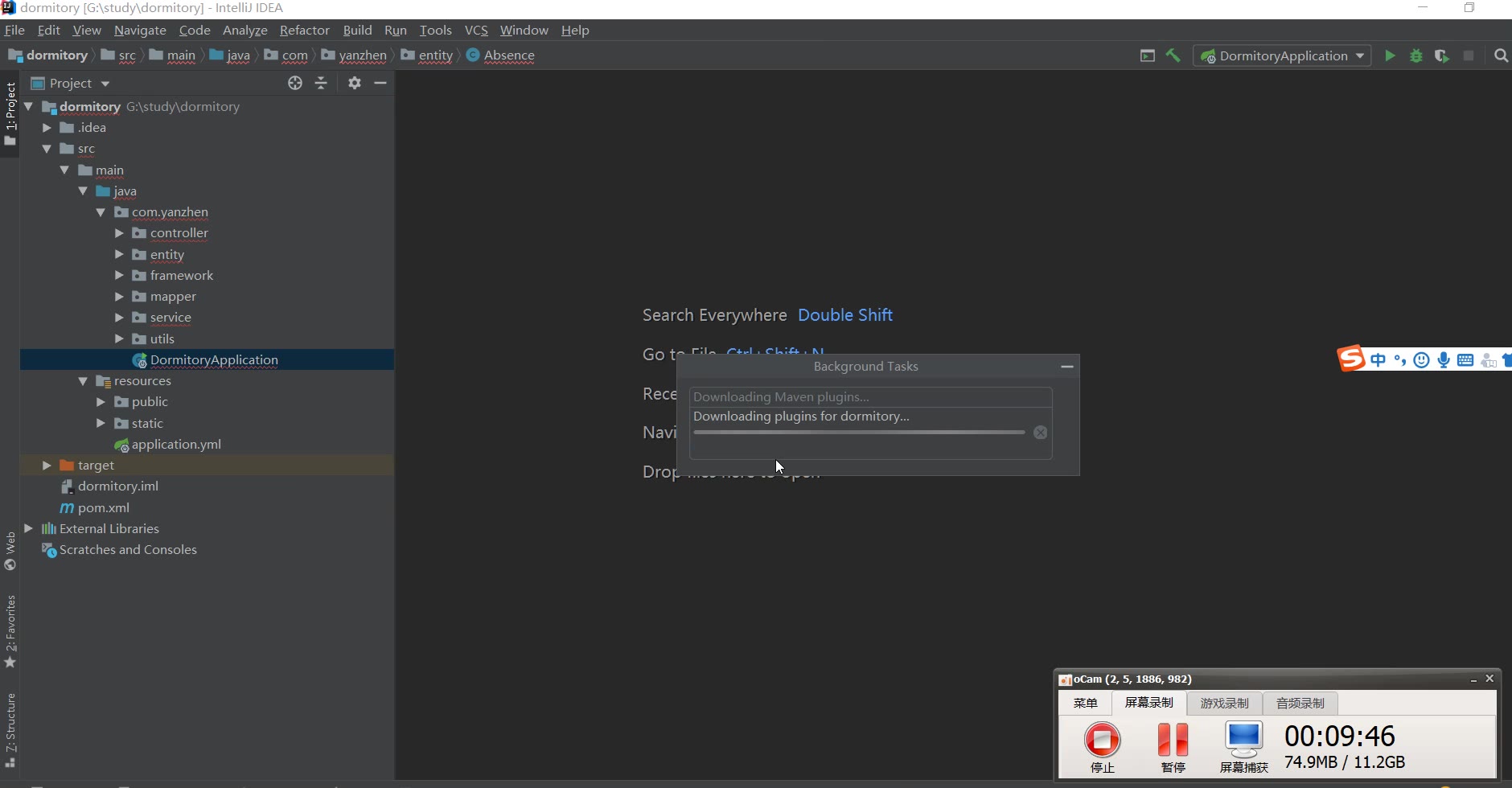The height and width of the screenshot is (788, 1512).
Task: Select pom.xml file
Action: coord(95,508)
